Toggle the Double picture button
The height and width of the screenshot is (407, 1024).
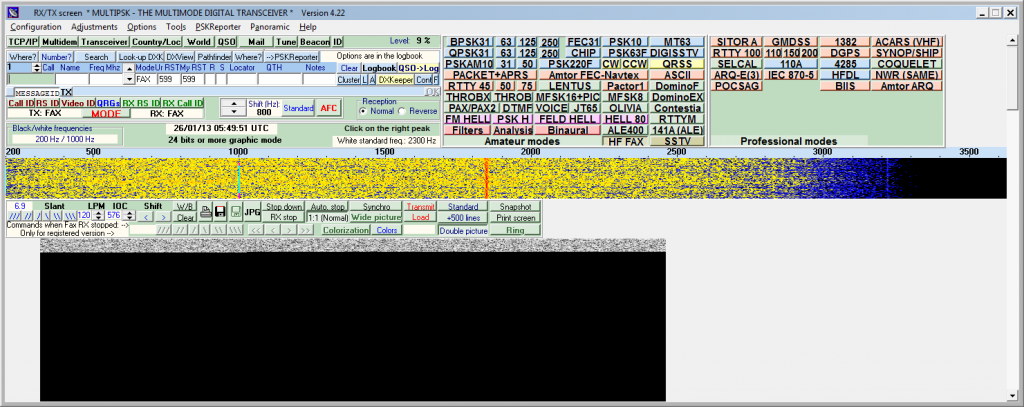(463, 231)
